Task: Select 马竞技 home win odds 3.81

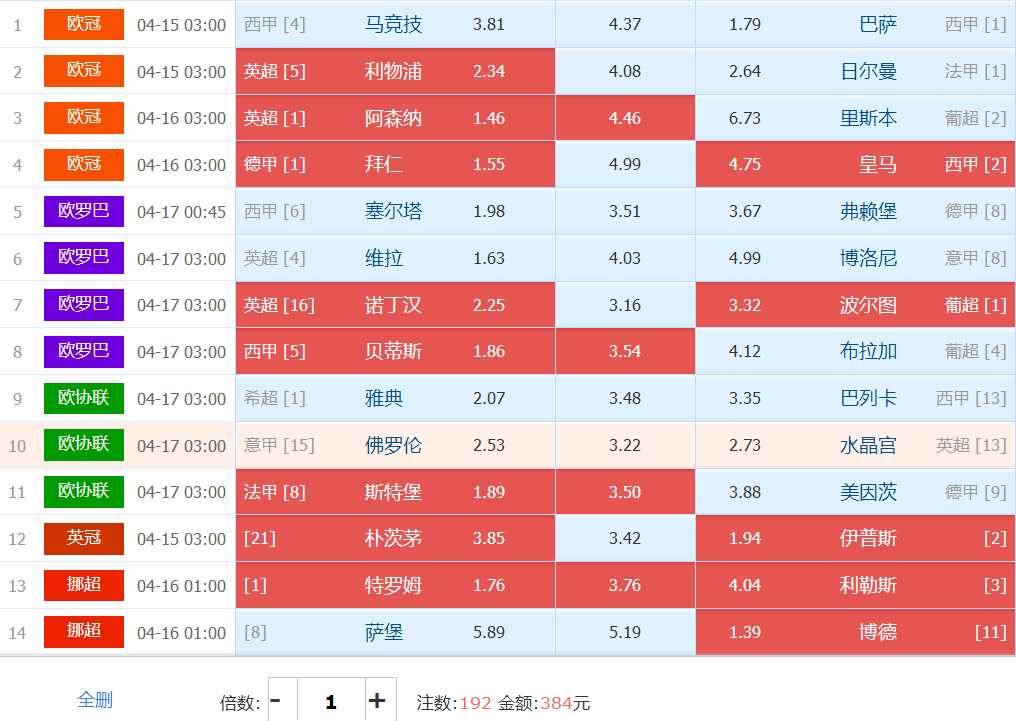Action: [395, 24]
